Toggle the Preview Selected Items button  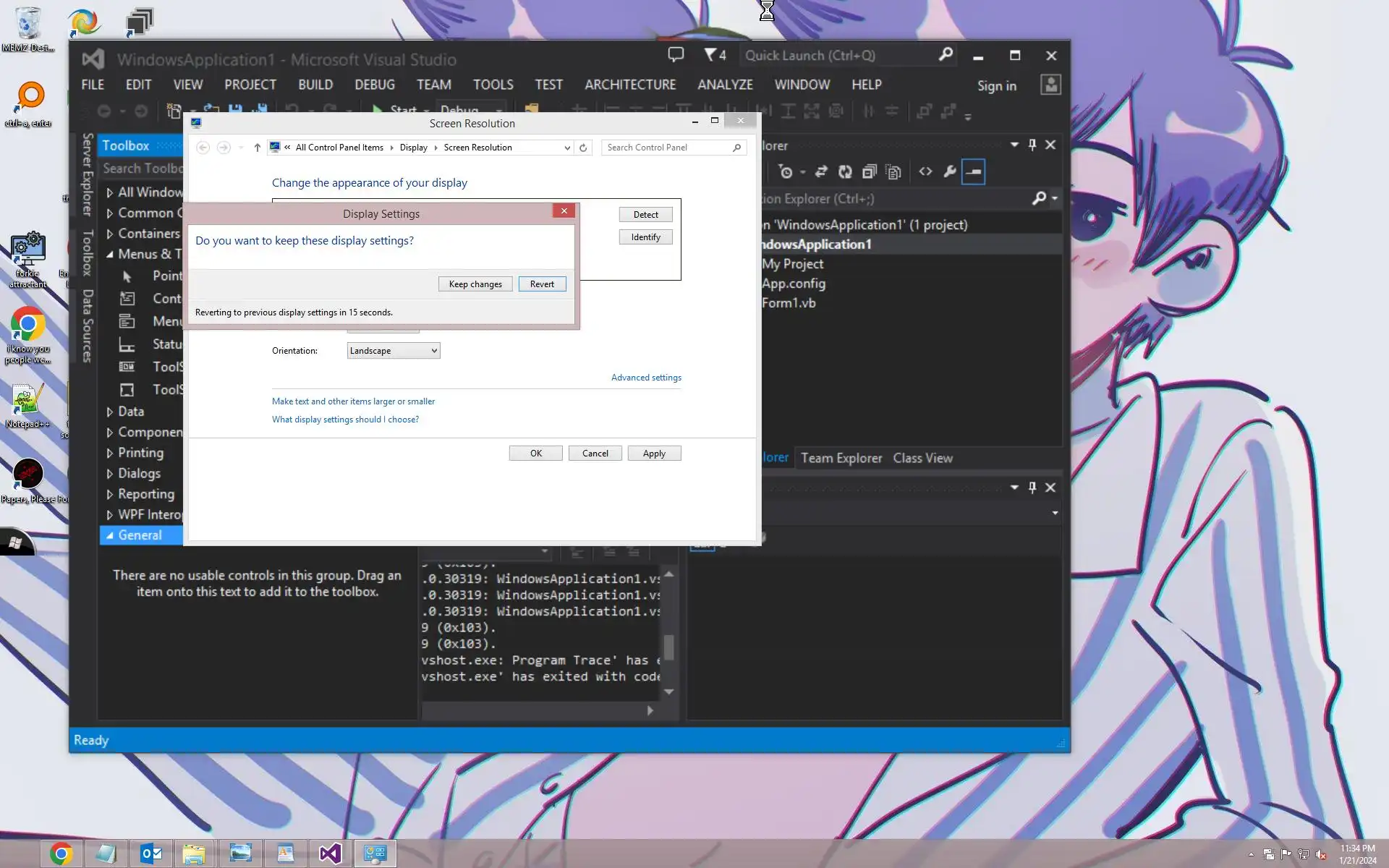pyautogui.click(x=974, y=171)
